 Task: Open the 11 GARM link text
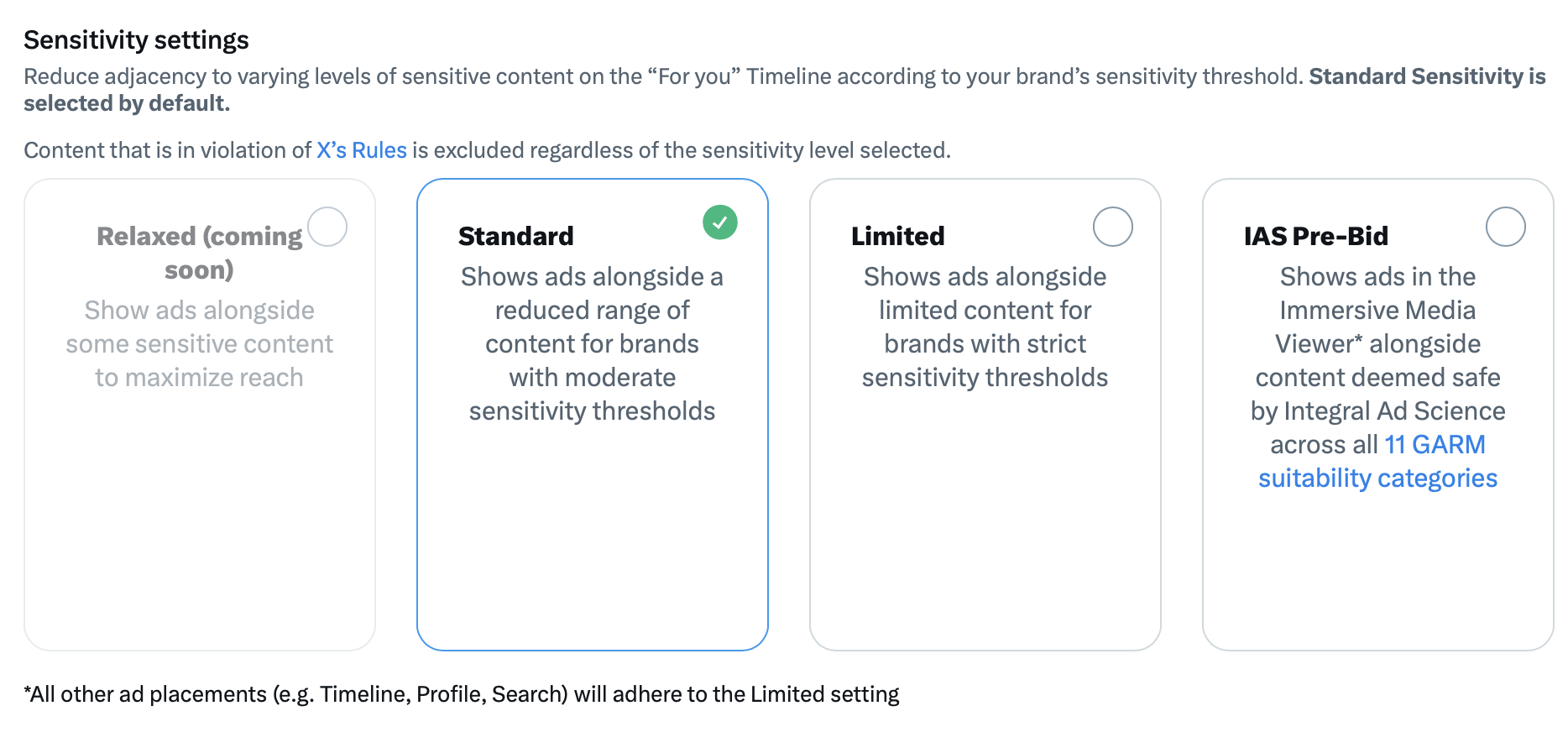[x=1435, y=444]
